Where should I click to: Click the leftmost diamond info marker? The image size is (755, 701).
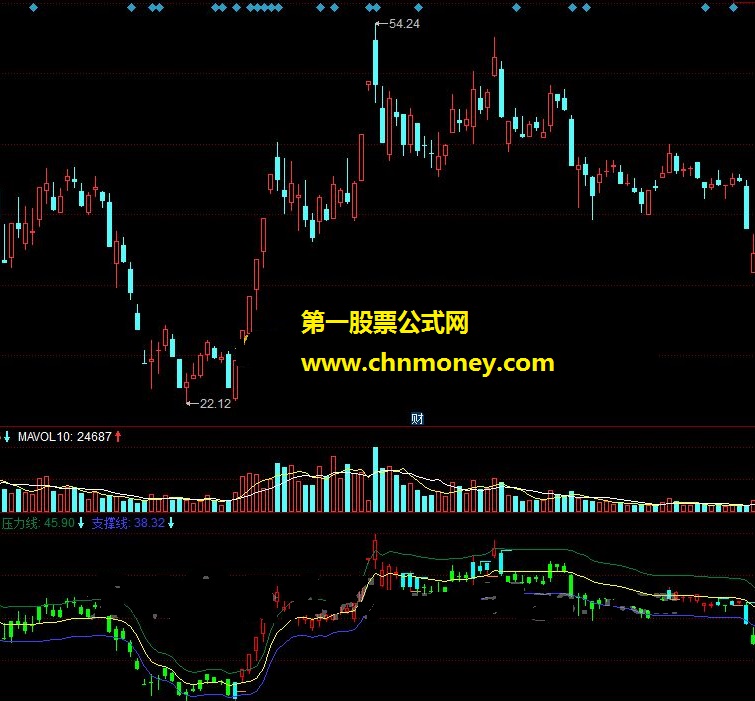tap(33, 7)
